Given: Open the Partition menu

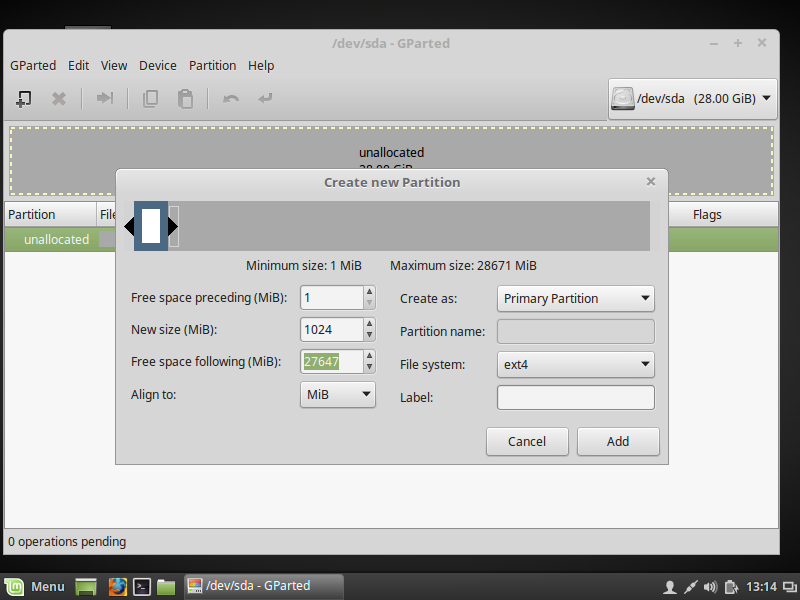Looking at the screenshot, I should point(212,65).
